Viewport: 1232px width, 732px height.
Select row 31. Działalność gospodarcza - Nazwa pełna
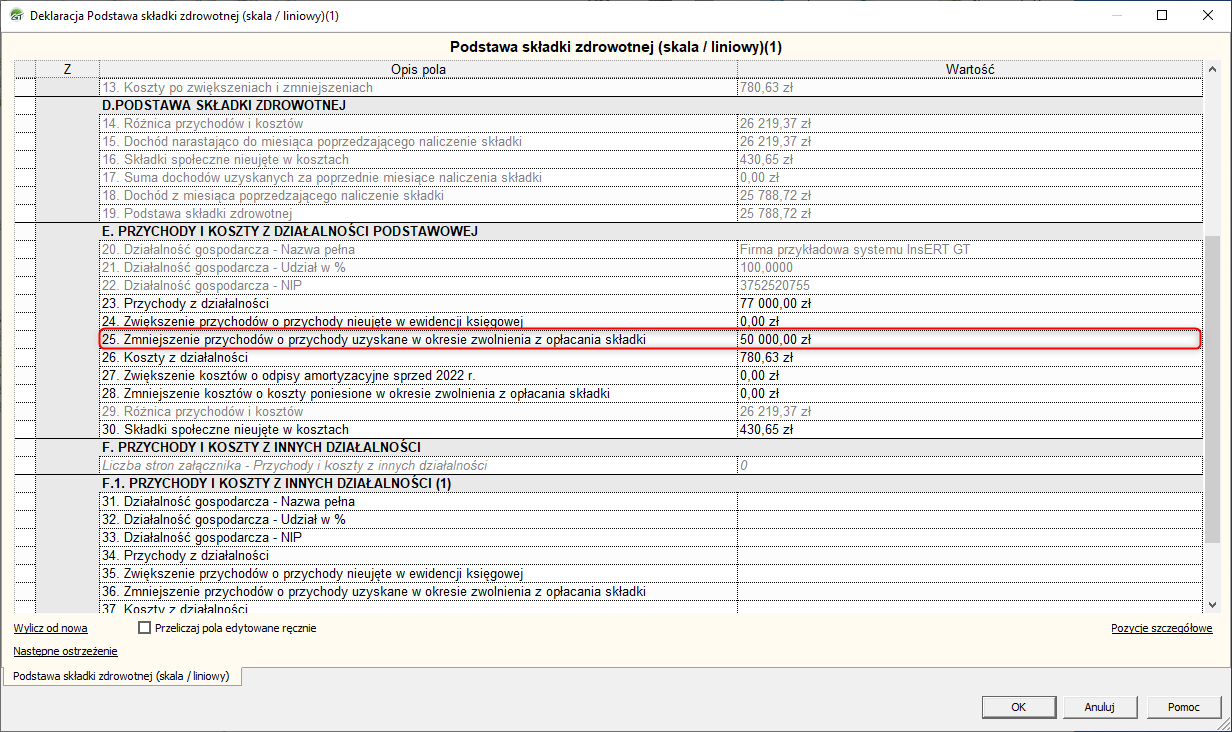418,501
